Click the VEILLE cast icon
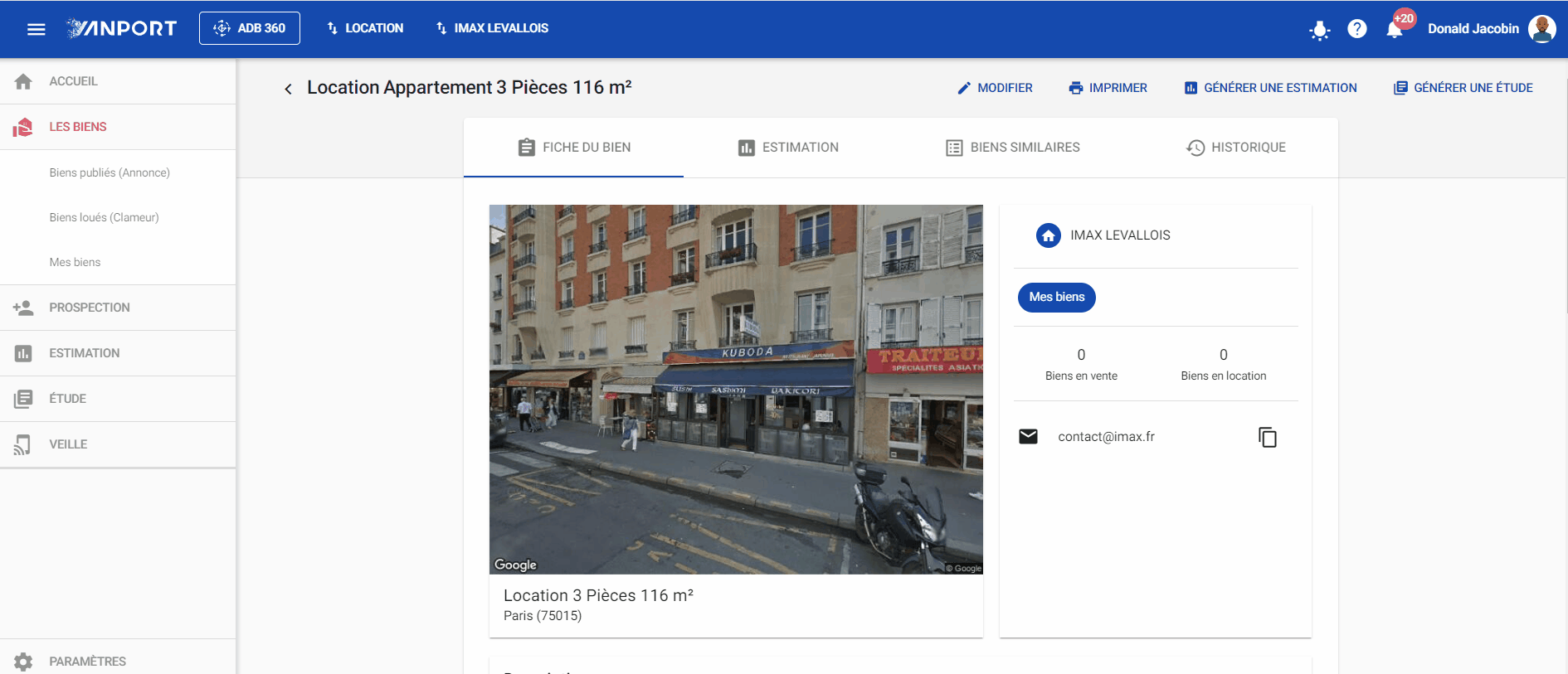This screenshot has width=1568, height=674. click(x=23, y=444)
